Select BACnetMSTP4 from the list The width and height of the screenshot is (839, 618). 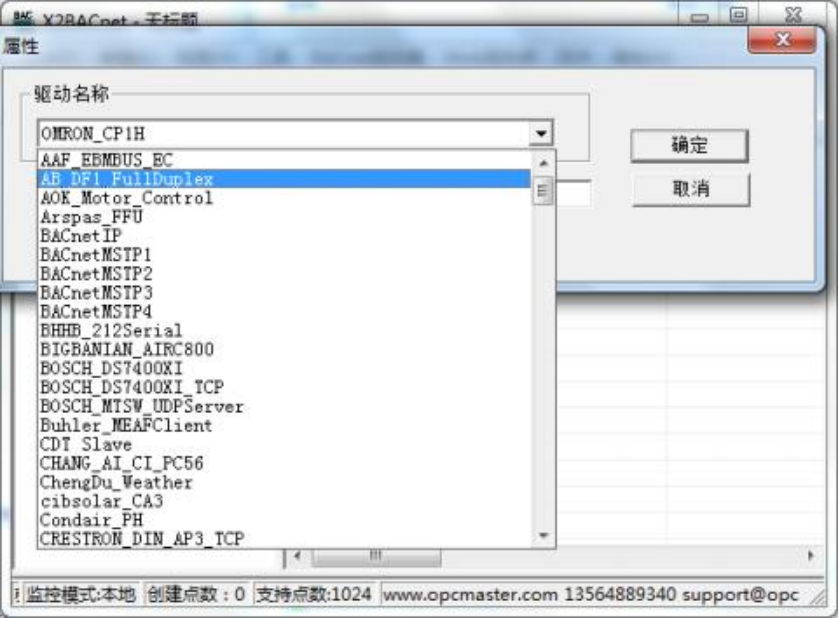click(x=284, y=311)
